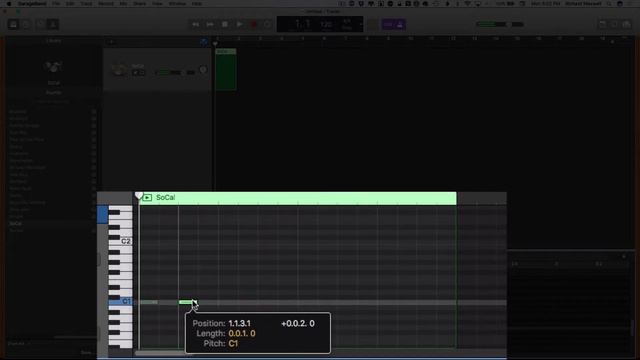Toggle the Smart Controls button
The height and width of the screenshot is (360, 640).
click(x=40, y=24)
